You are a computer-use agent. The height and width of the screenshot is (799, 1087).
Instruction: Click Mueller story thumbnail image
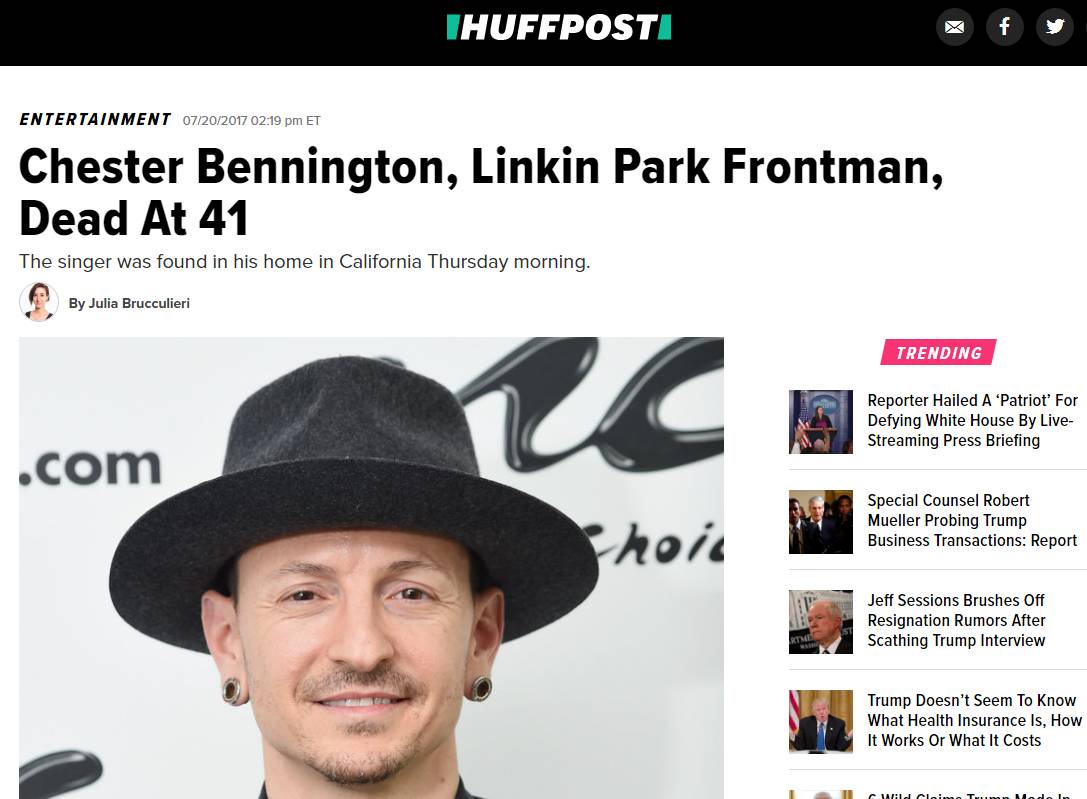point(821,522)
